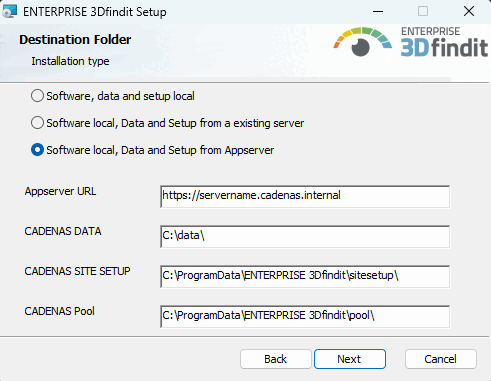Click the ENTERPRISE 3Dfindit logo
The height and width of the screenshot is (381, 491).
click(411, 42)
